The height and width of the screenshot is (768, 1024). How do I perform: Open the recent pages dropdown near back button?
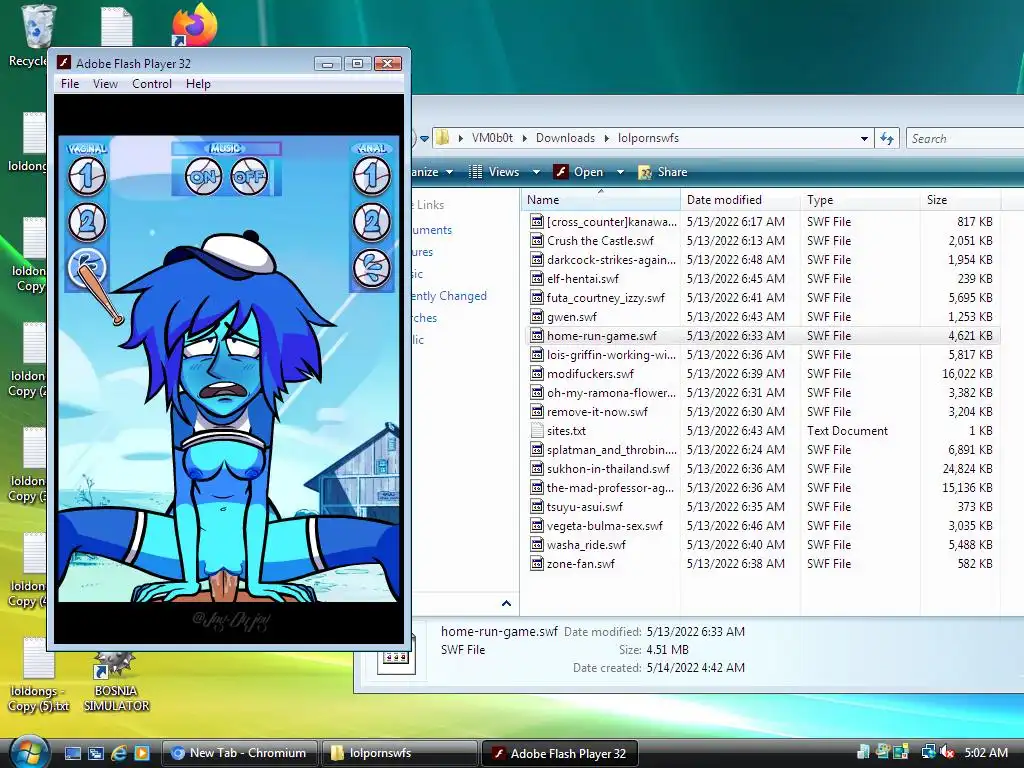pyautogui.click(x=424, y=138)
